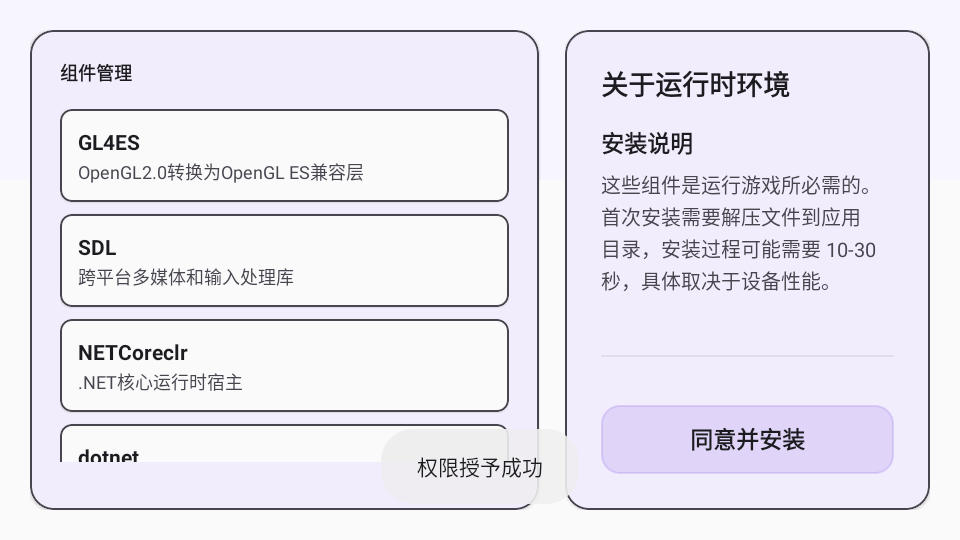
Task: Click the 安装说明 subheading
Action: tap(647, 144)
